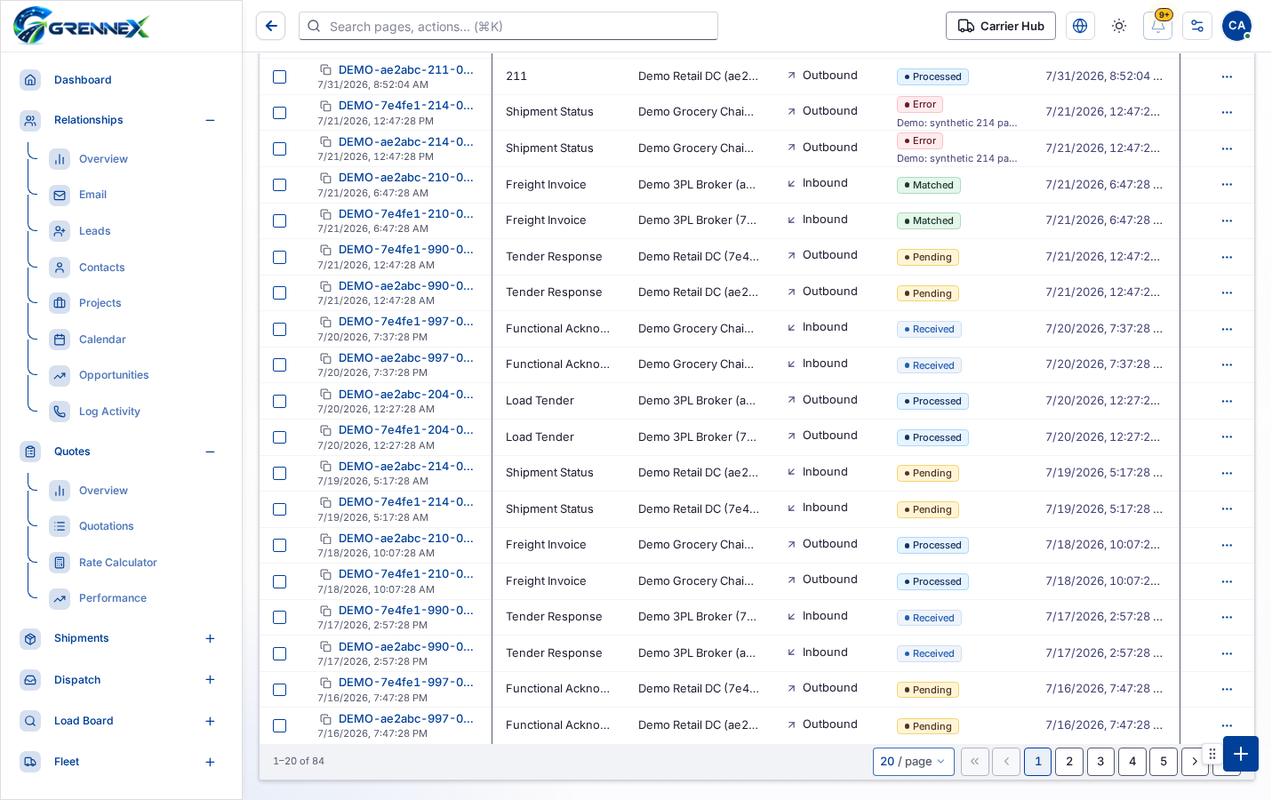This screenshot has width=1280, height=800.
Task: Open the Rate Calculator page
Action: point(118,563)
